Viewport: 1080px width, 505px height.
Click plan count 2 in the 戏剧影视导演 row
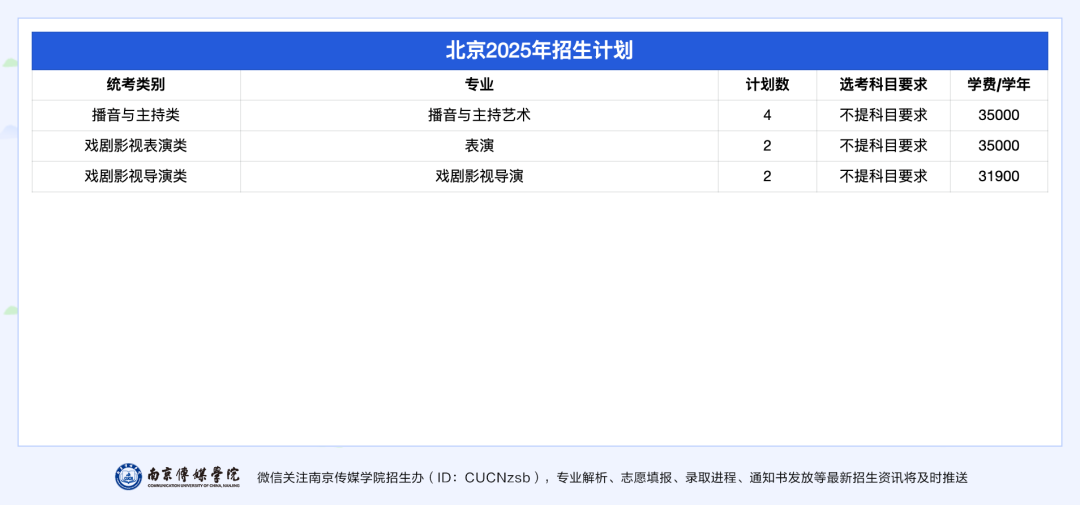[x=767, y=176]
